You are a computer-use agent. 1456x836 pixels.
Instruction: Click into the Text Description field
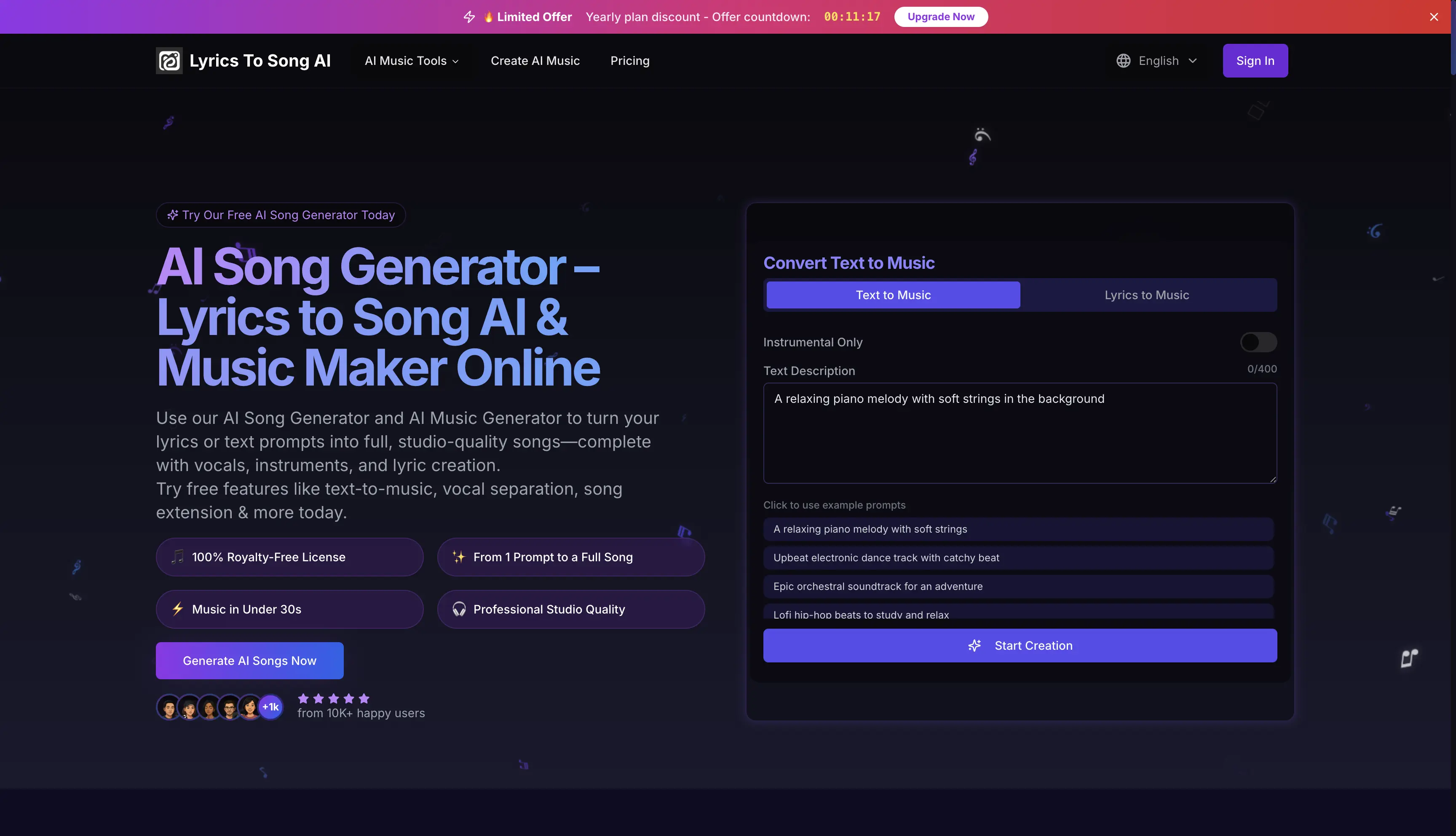tap(1019, 437)
